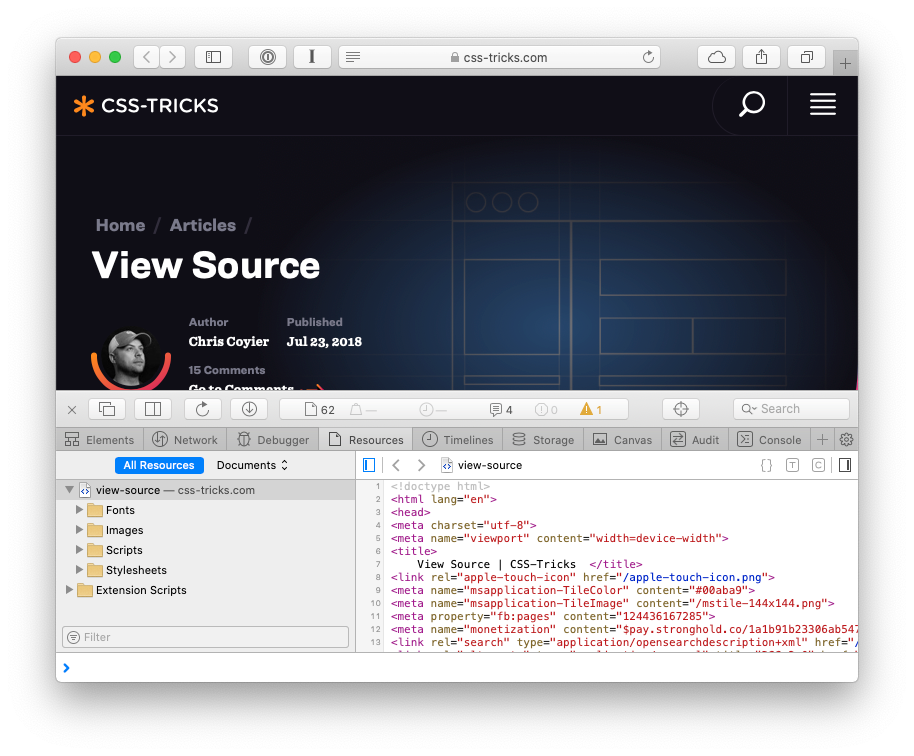Add a new inspector tab
914x756 pixels.
pos(822,439)
